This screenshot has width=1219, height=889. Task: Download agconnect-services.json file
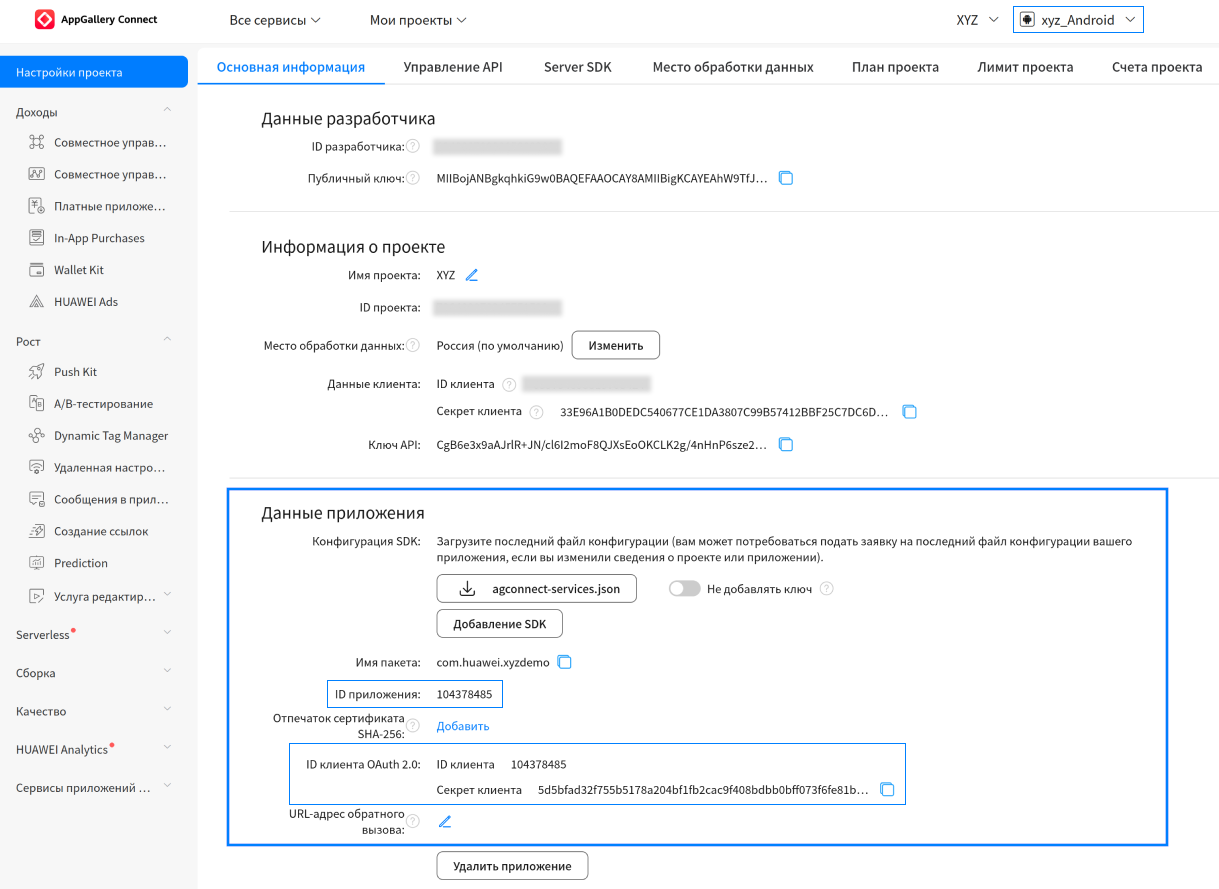537,589
